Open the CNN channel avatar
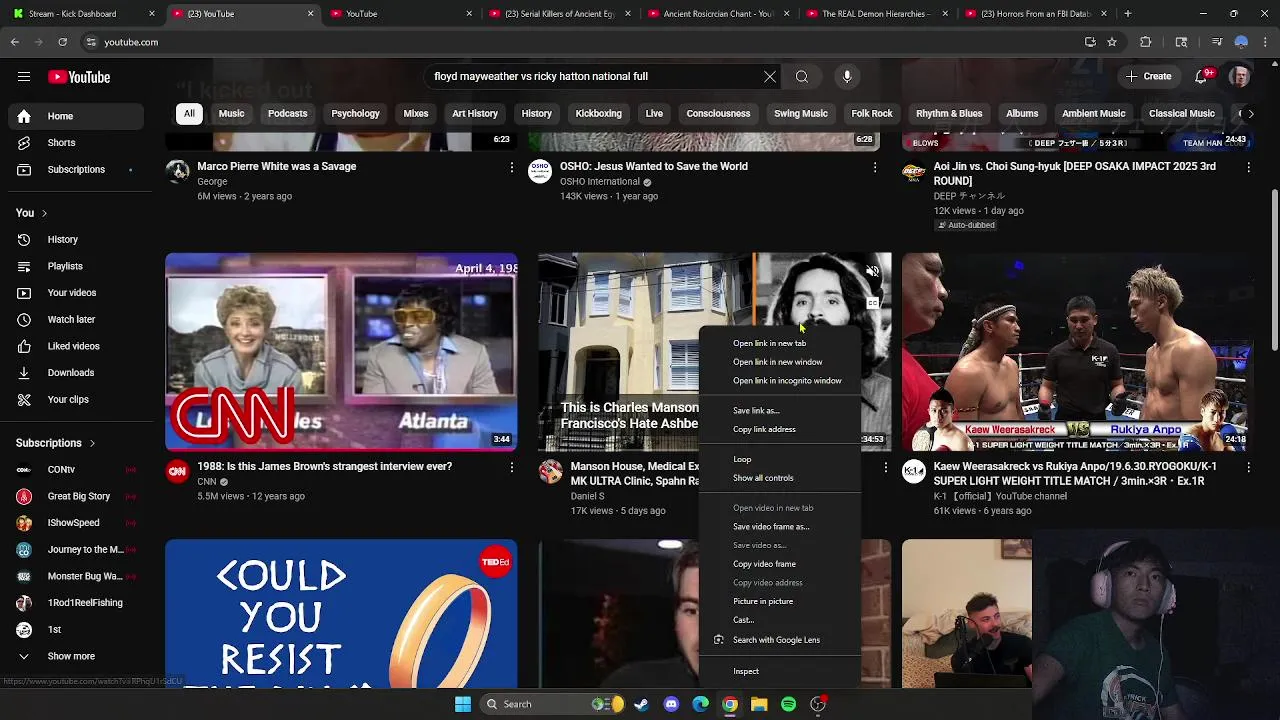The height and width of the screenshot is (720, 1280). tap(177, 471)
